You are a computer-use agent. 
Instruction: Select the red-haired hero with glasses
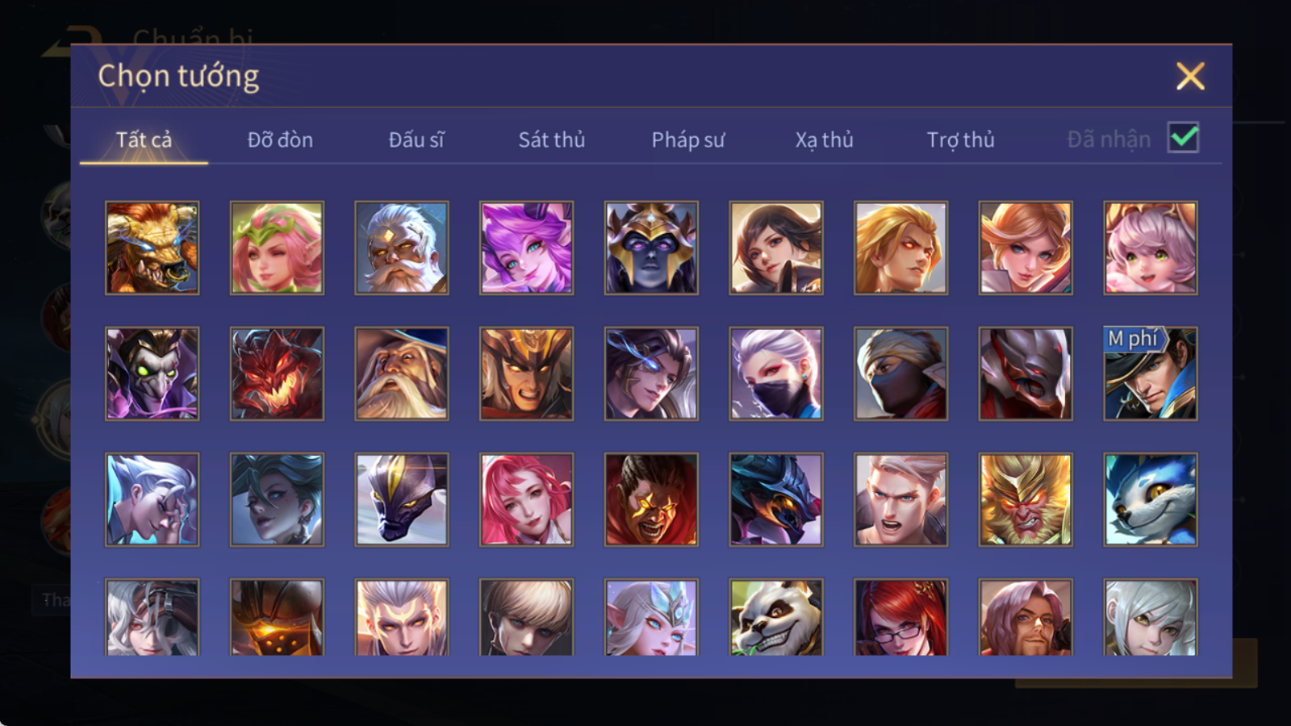(900, 617)
